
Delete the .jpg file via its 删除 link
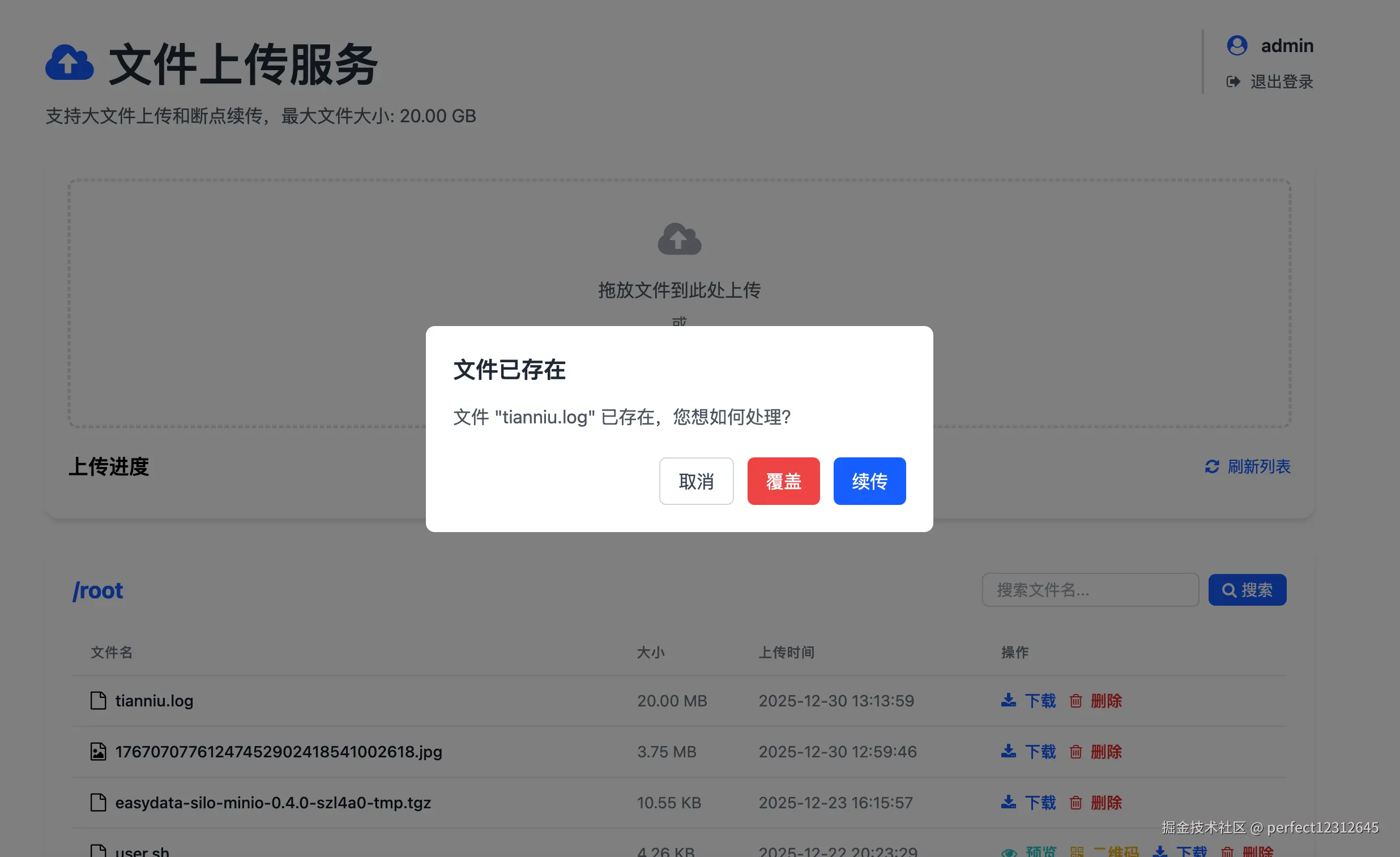[x=1096, y=751]
